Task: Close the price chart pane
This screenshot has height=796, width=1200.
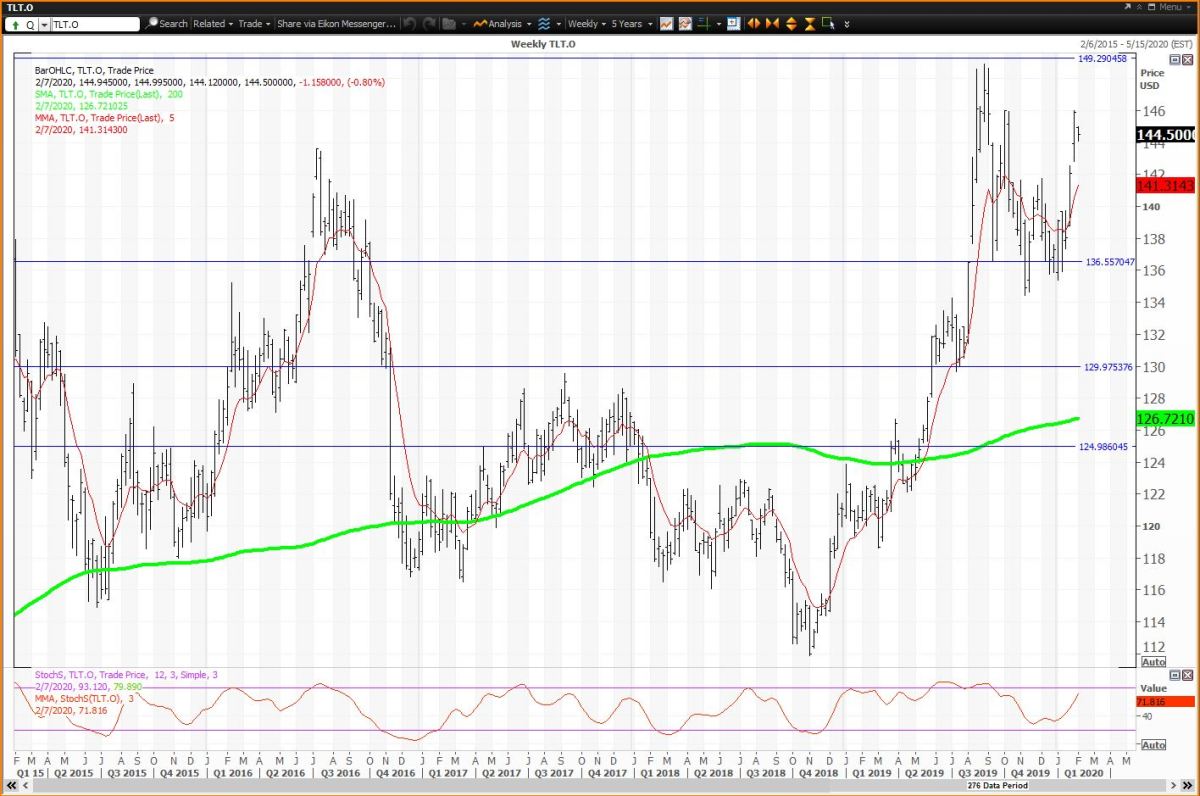Action: click(x=1187, y=60)
